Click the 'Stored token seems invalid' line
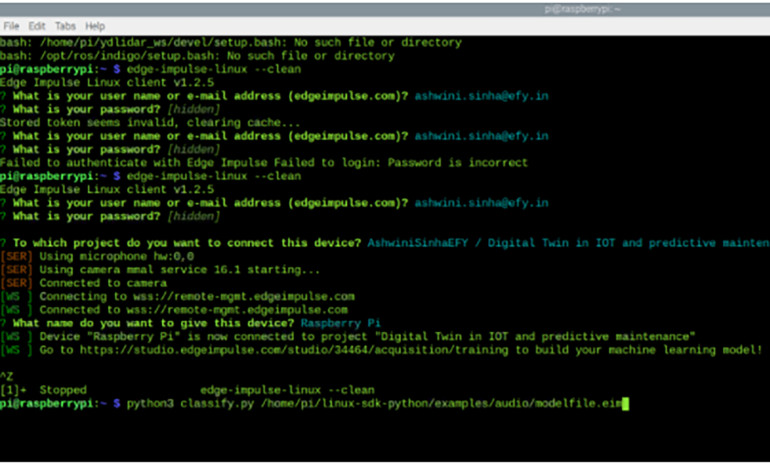The height and width of the screenshot is (465, 770). [150, 123]
